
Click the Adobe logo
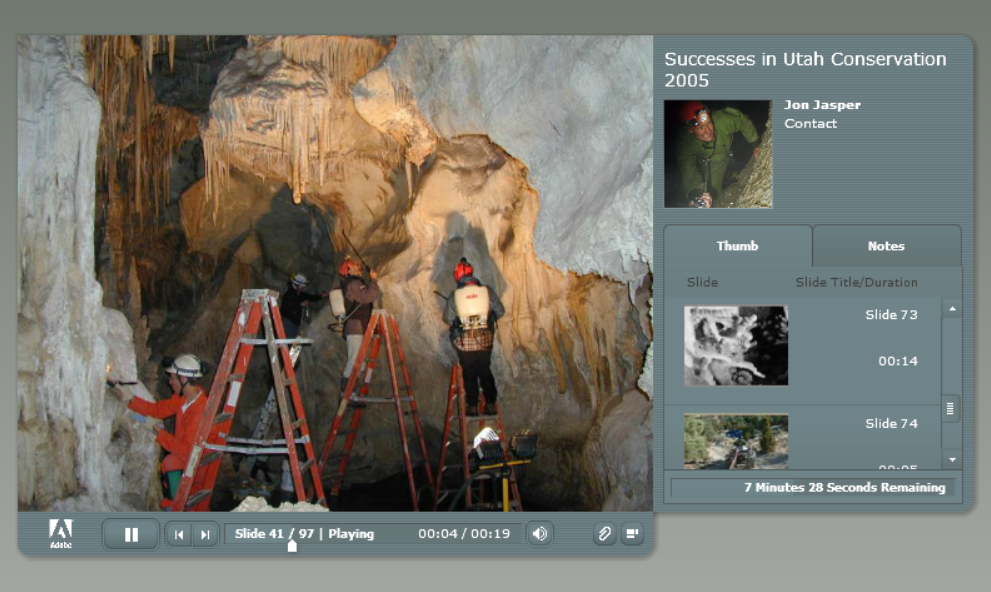(61, 534)
